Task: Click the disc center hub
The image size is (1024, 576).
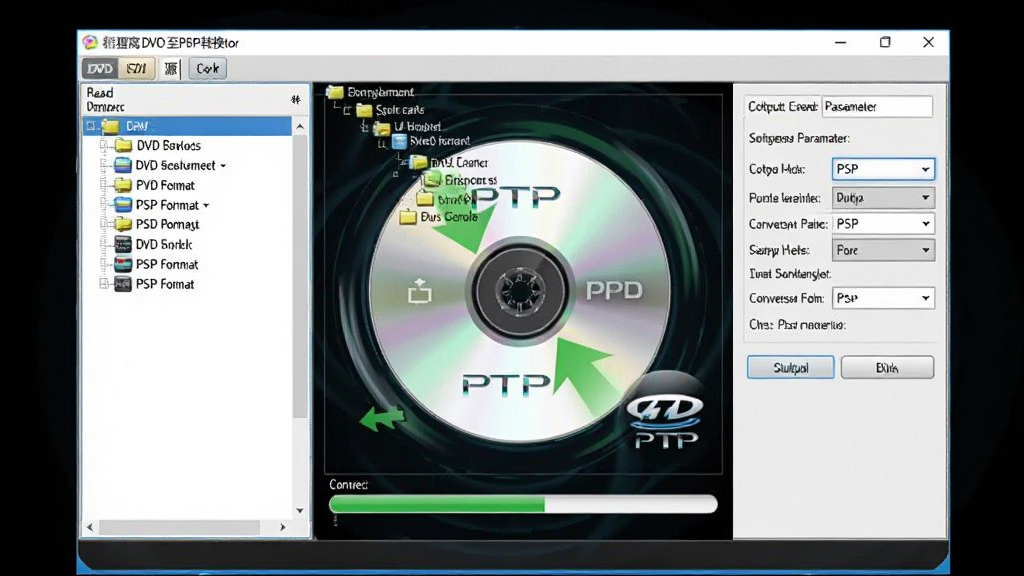Action: click(x=520, y=291)
